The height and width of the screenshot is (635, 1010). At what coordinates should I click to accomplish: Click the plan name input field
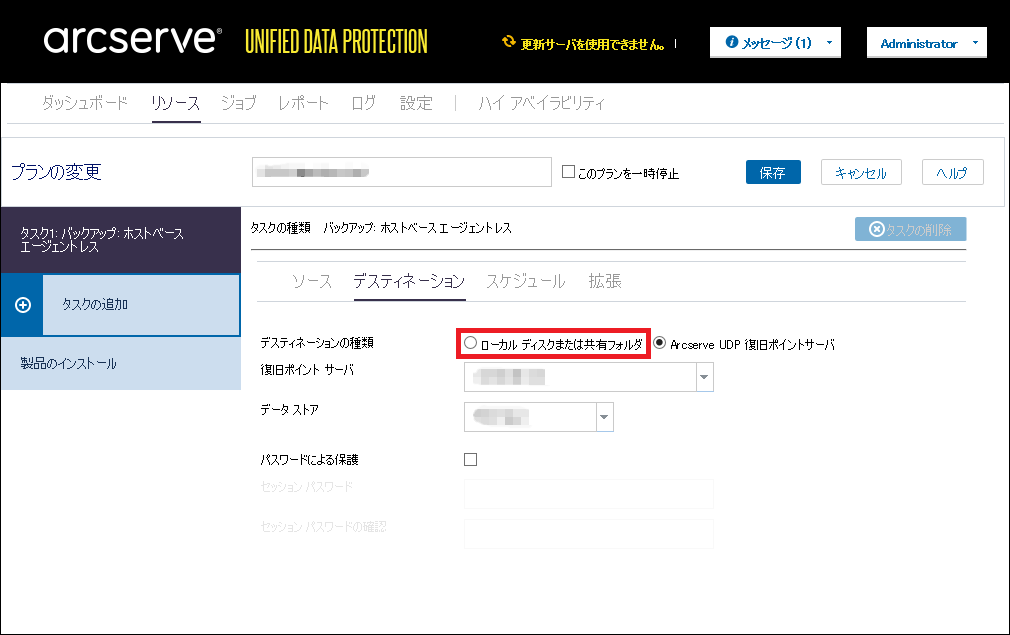pyautogui.click(x=401, y=172)
